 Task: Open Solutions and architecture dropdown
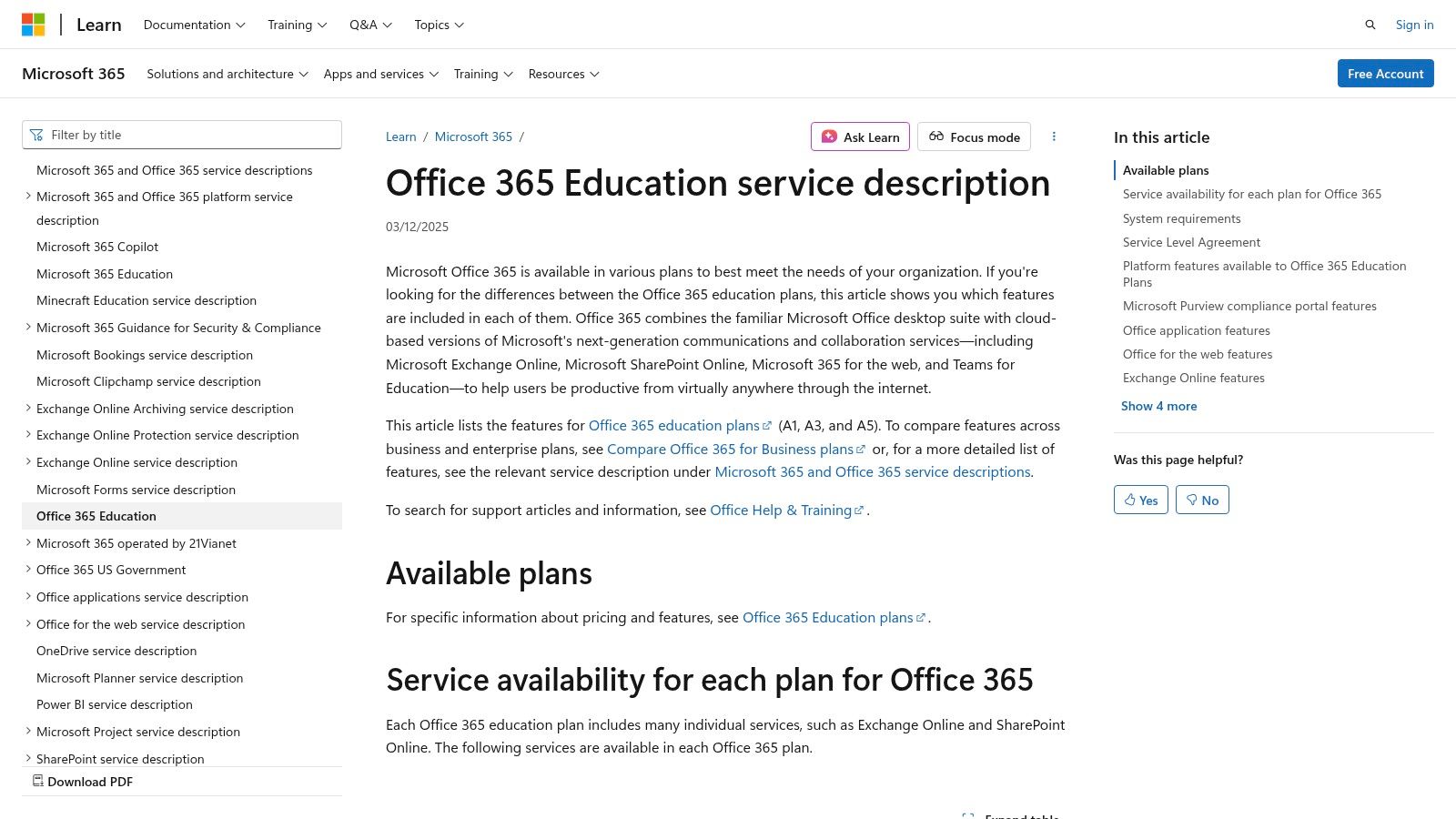coord(227,74)
